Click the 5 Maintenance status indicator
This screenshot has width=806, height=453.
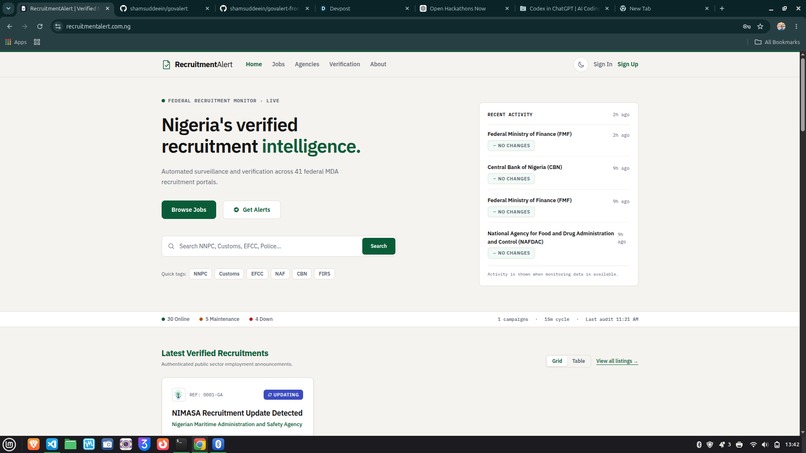coord(219,319)
